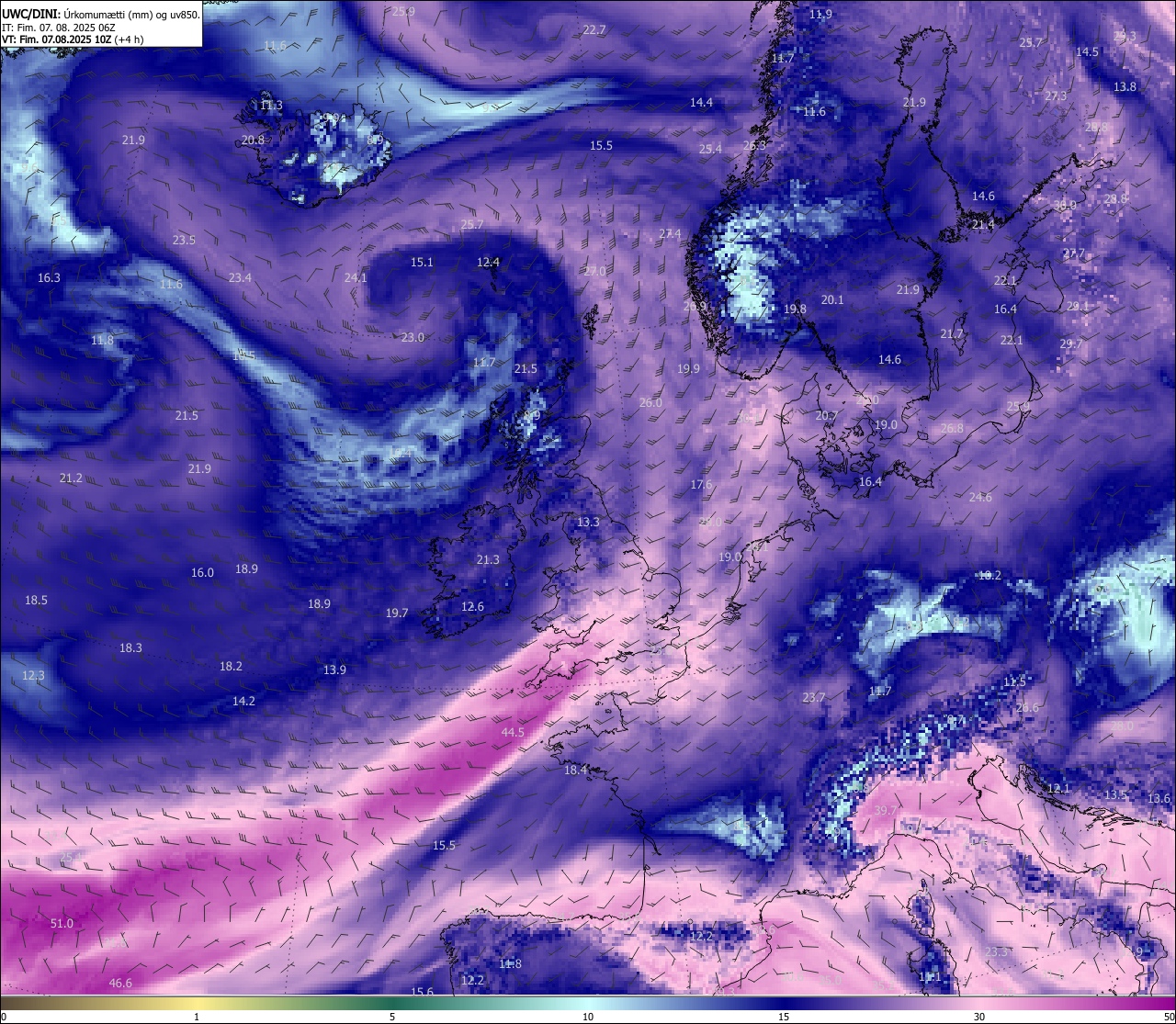The height and width of the screenshot is (1024, 1176).
Task: Click the 24.6 value label
Action: pos(980,497)
